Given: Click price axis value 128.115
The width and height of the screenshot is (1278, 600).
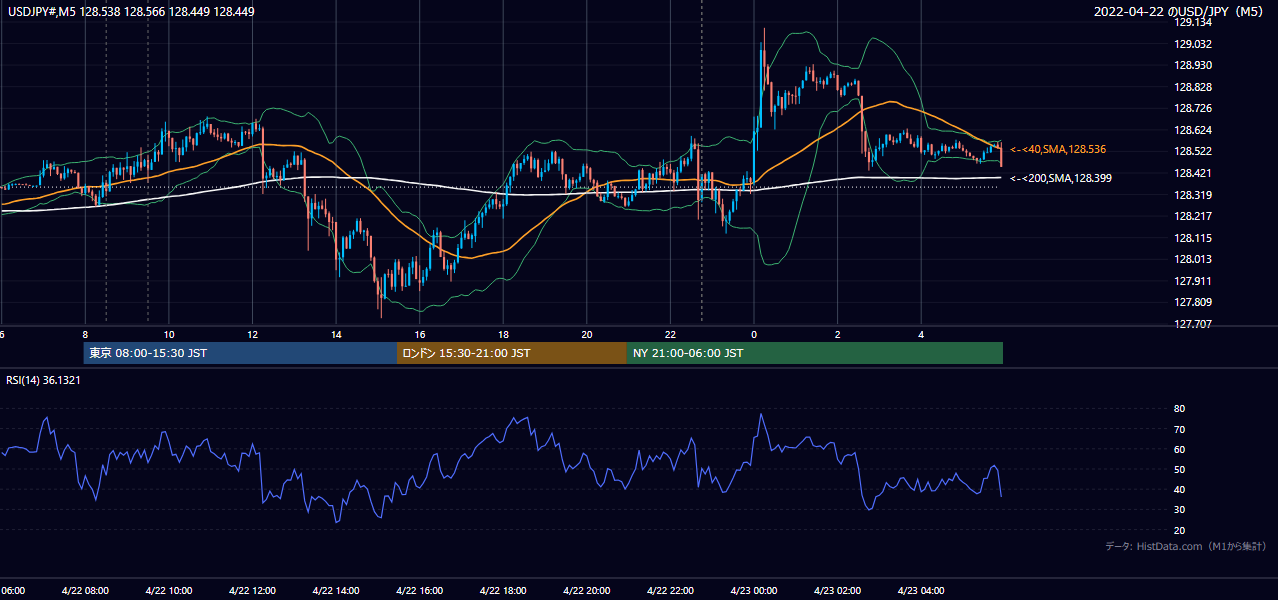Looking at the screenshot, I should [1192, 238].
